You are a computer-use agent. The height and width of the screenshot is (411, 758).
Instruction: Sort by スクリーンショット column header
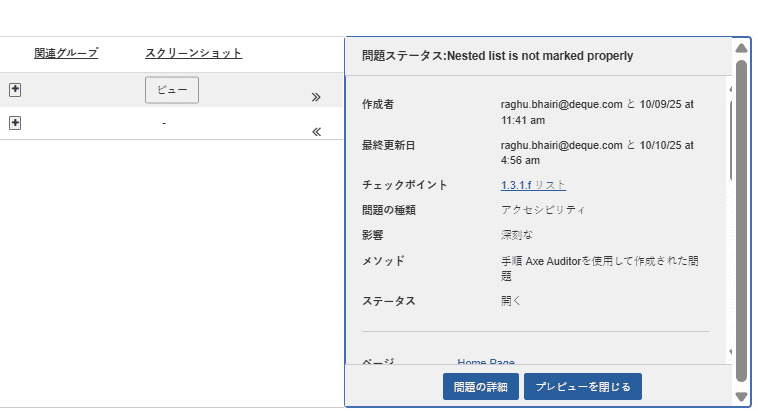[193, 53]
